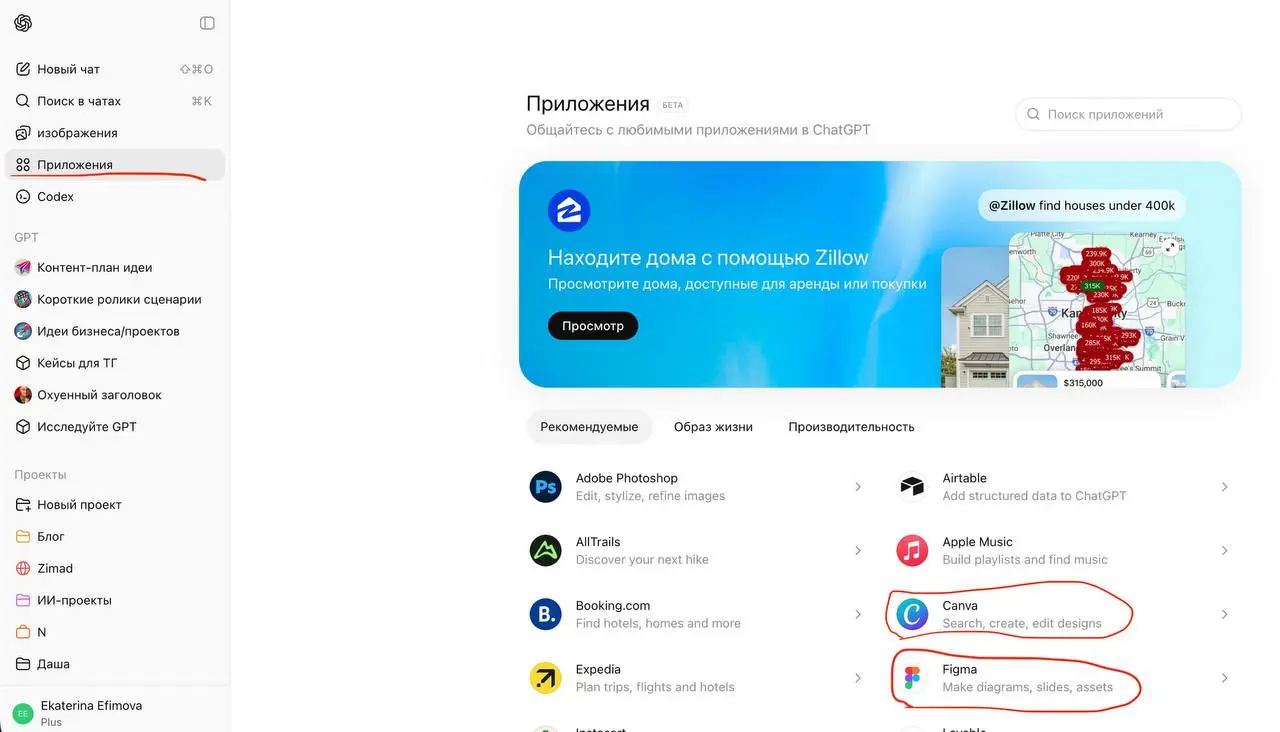Open Ekaterina Efimova account menu

[x=115, y=713]
